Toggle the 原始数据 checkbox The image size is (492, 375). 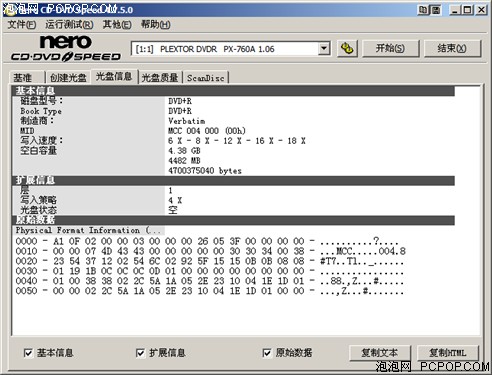(267, 353)
